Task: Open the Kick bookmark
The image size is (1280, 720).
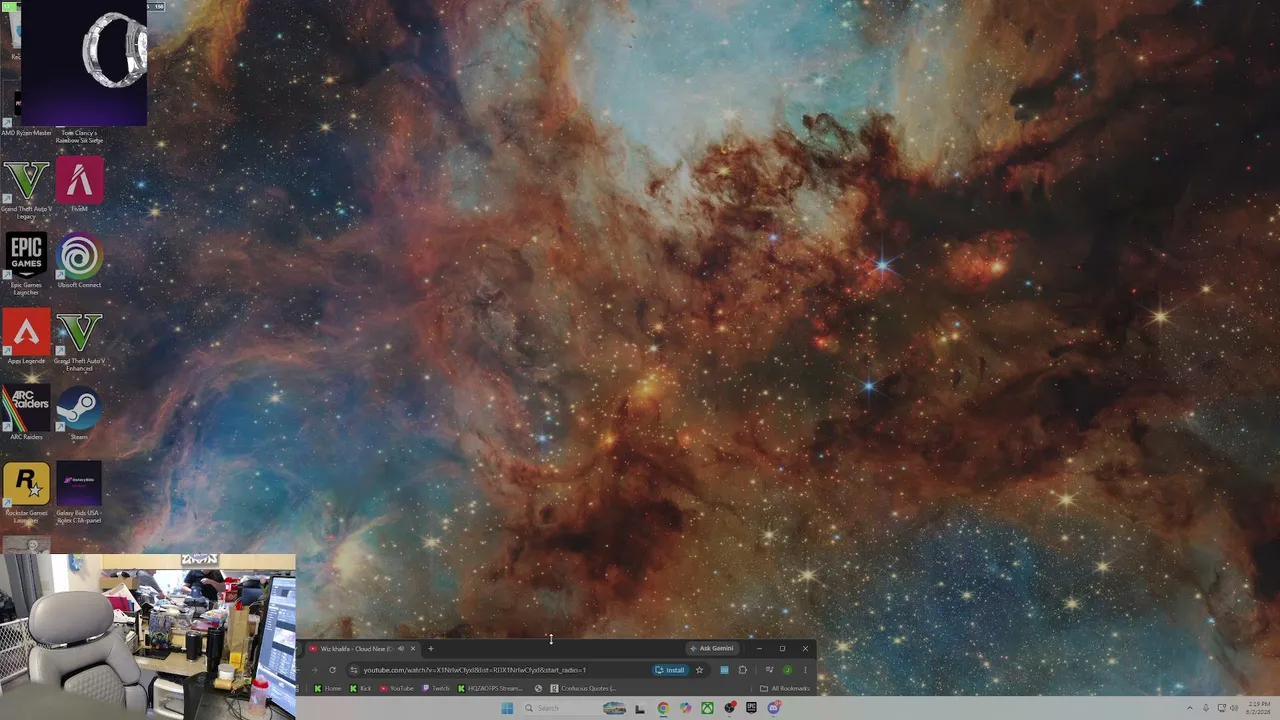Action: [x=360, y=688]
